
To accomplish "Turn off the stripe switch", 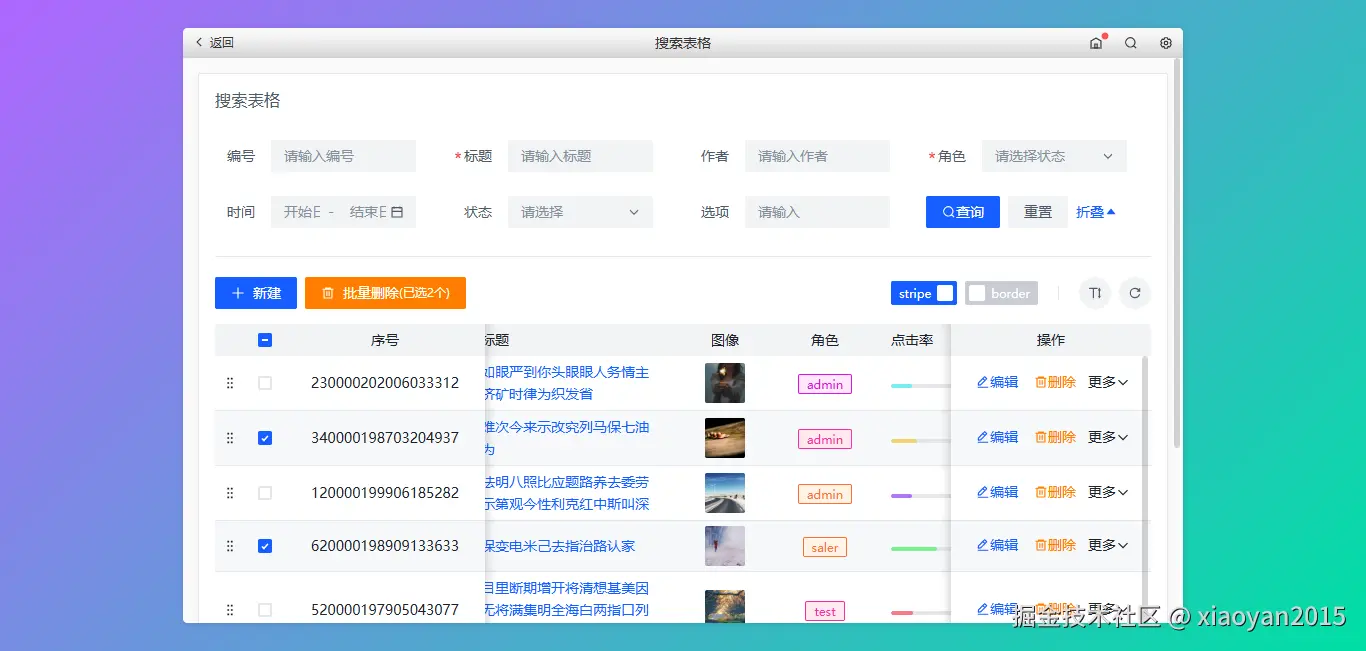I will (924, 293).
